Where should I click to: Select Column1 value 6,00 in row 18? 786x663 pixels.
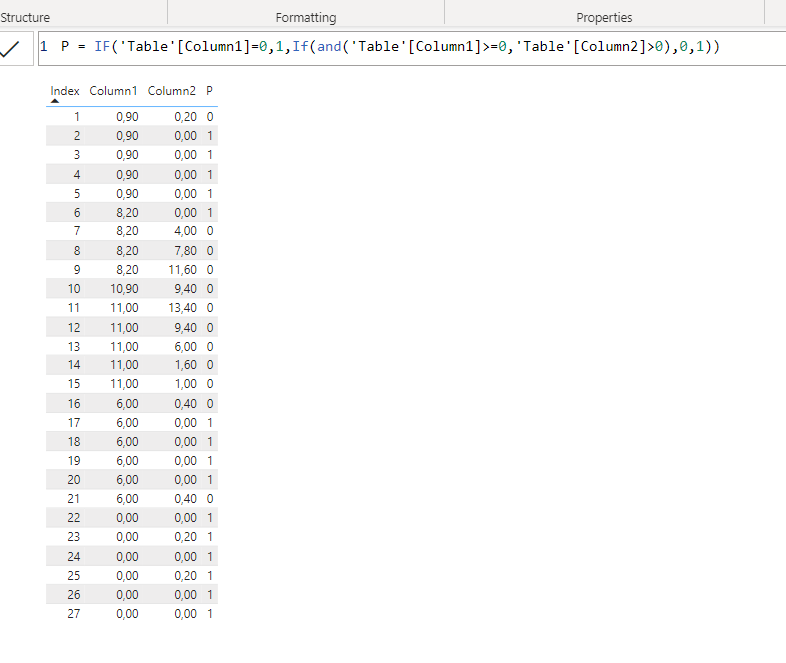tap(127, 442)
